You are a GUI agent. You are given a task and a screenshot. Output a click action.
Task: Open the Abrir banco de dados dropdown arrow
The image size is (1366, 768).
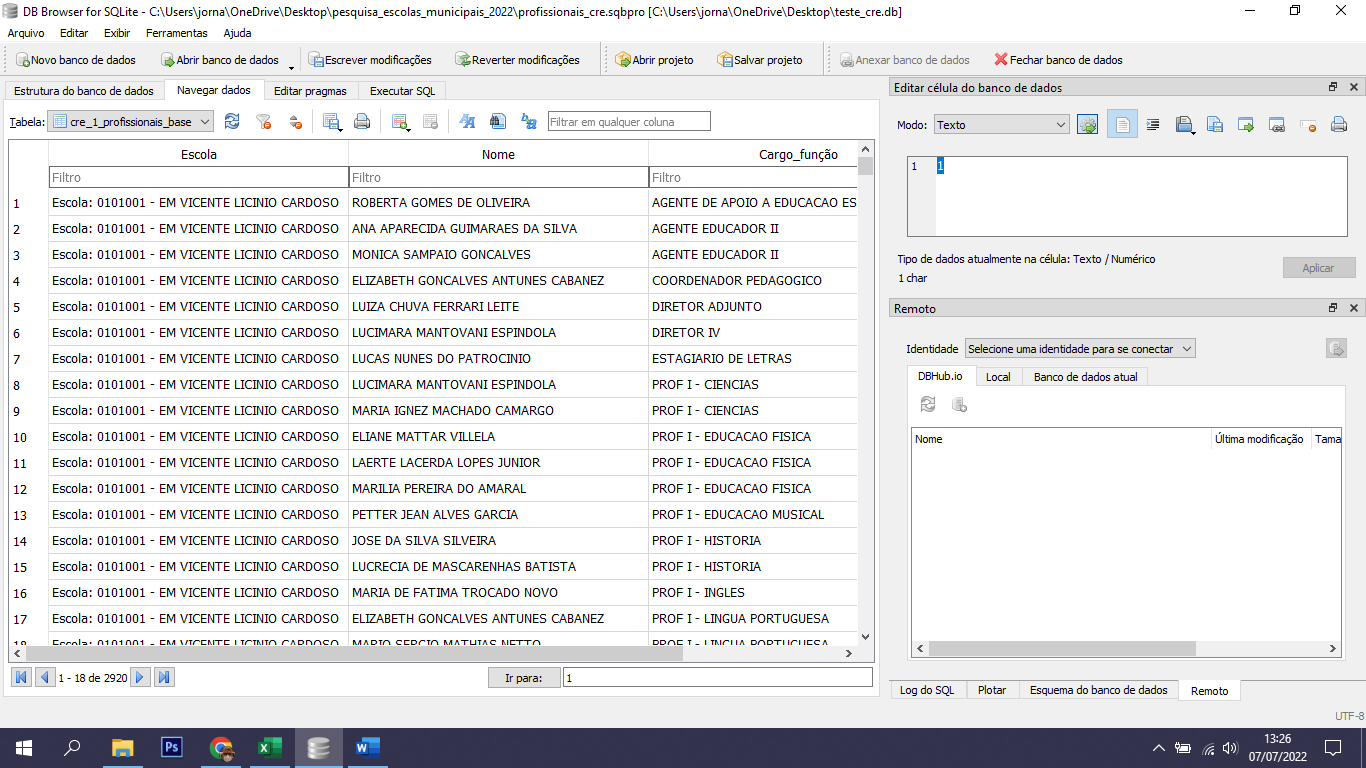(x=291, y=66)
